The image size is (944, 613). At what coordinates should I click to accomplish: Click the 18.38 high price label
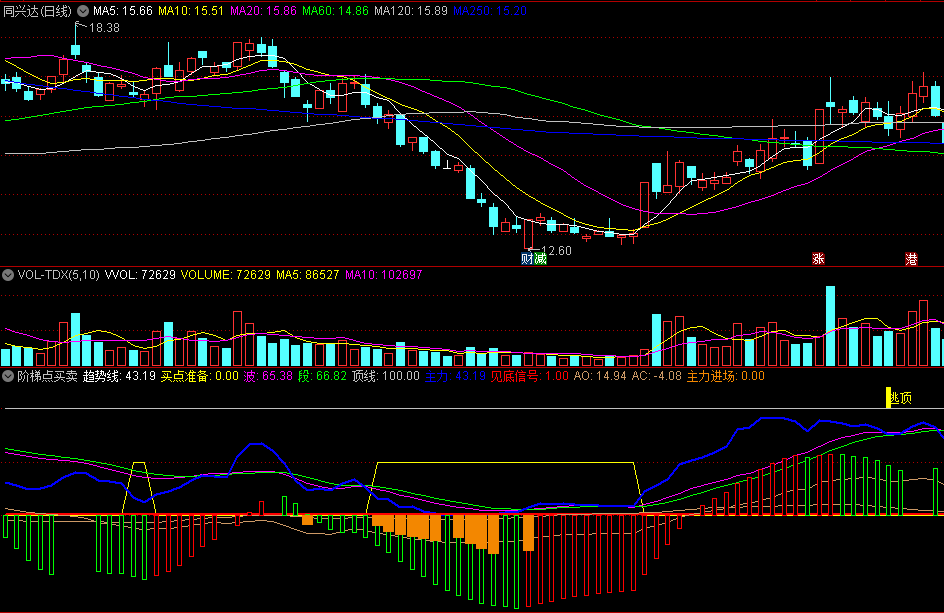point(104,28)
